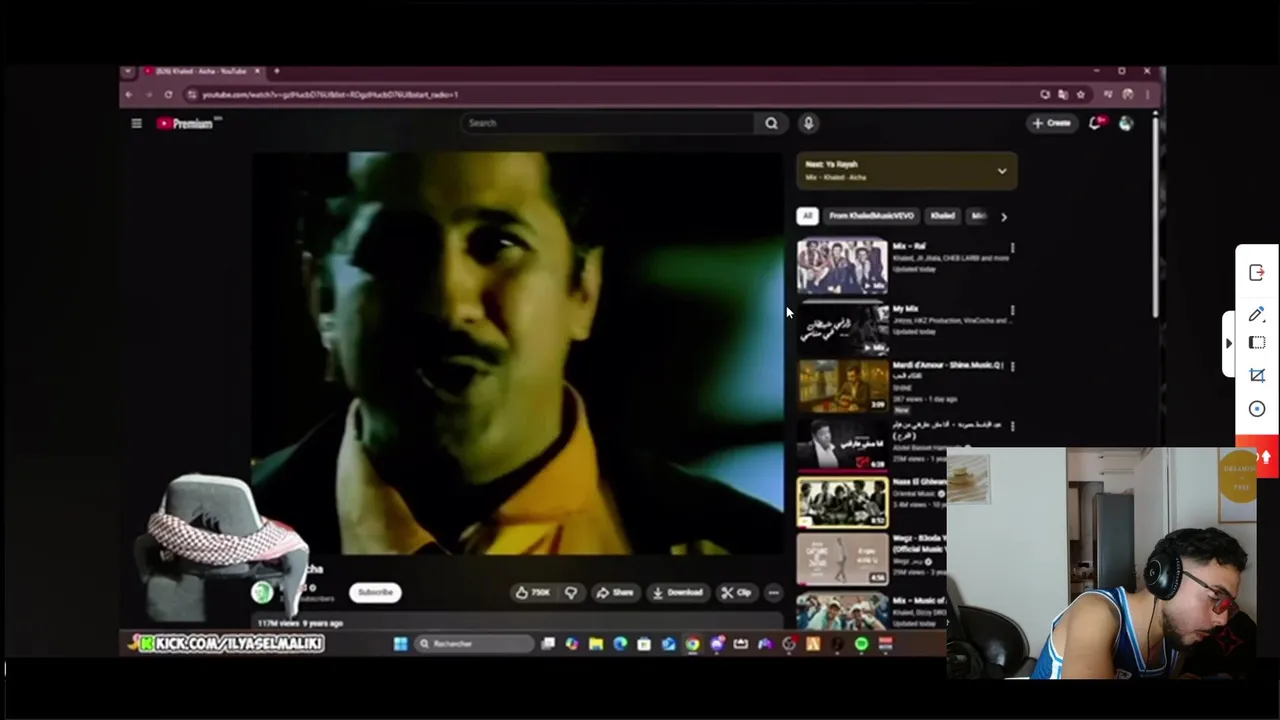1280x720 pixels.
Task: Click the video player to pause
Action: [517, 353]
